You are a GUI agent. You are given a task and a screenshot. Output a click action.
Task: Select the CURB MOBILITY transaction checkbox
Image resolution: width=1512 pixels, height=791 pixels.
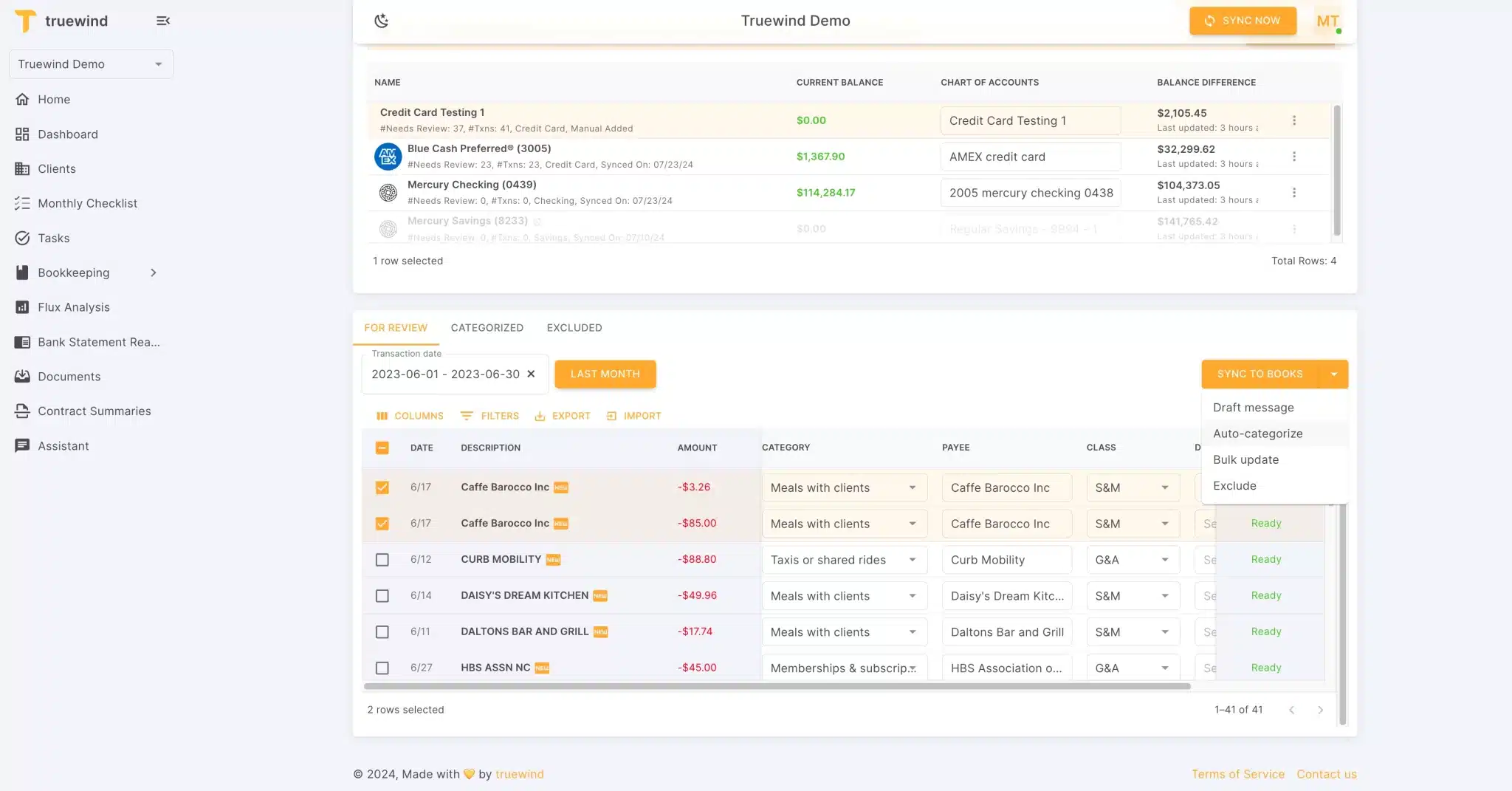tap(382, 560)
